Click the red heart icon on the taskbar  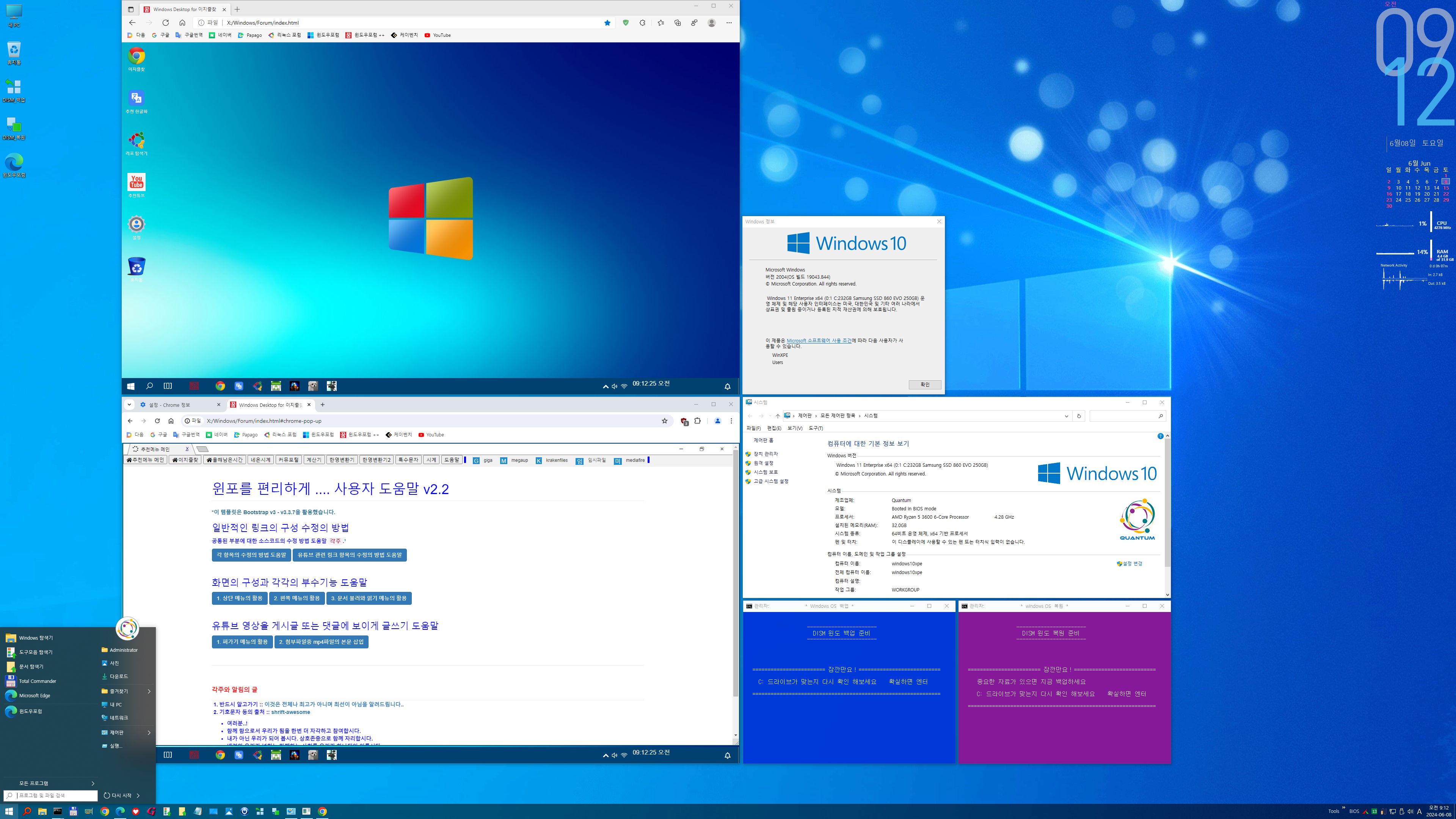coord(136,811)
